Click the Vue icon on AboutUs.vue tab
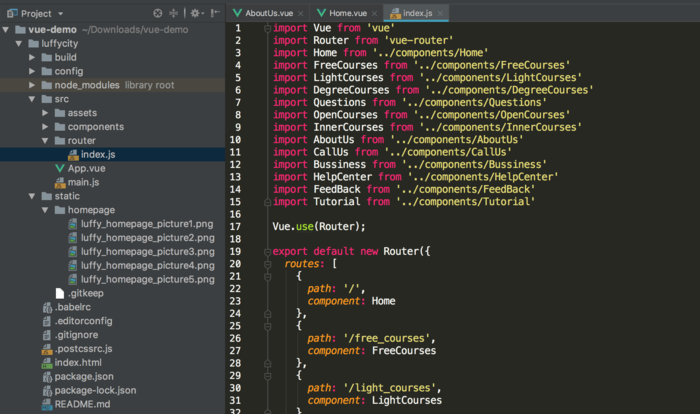Image resolution: width=700 pixels, height=414 pixels. 237,13
